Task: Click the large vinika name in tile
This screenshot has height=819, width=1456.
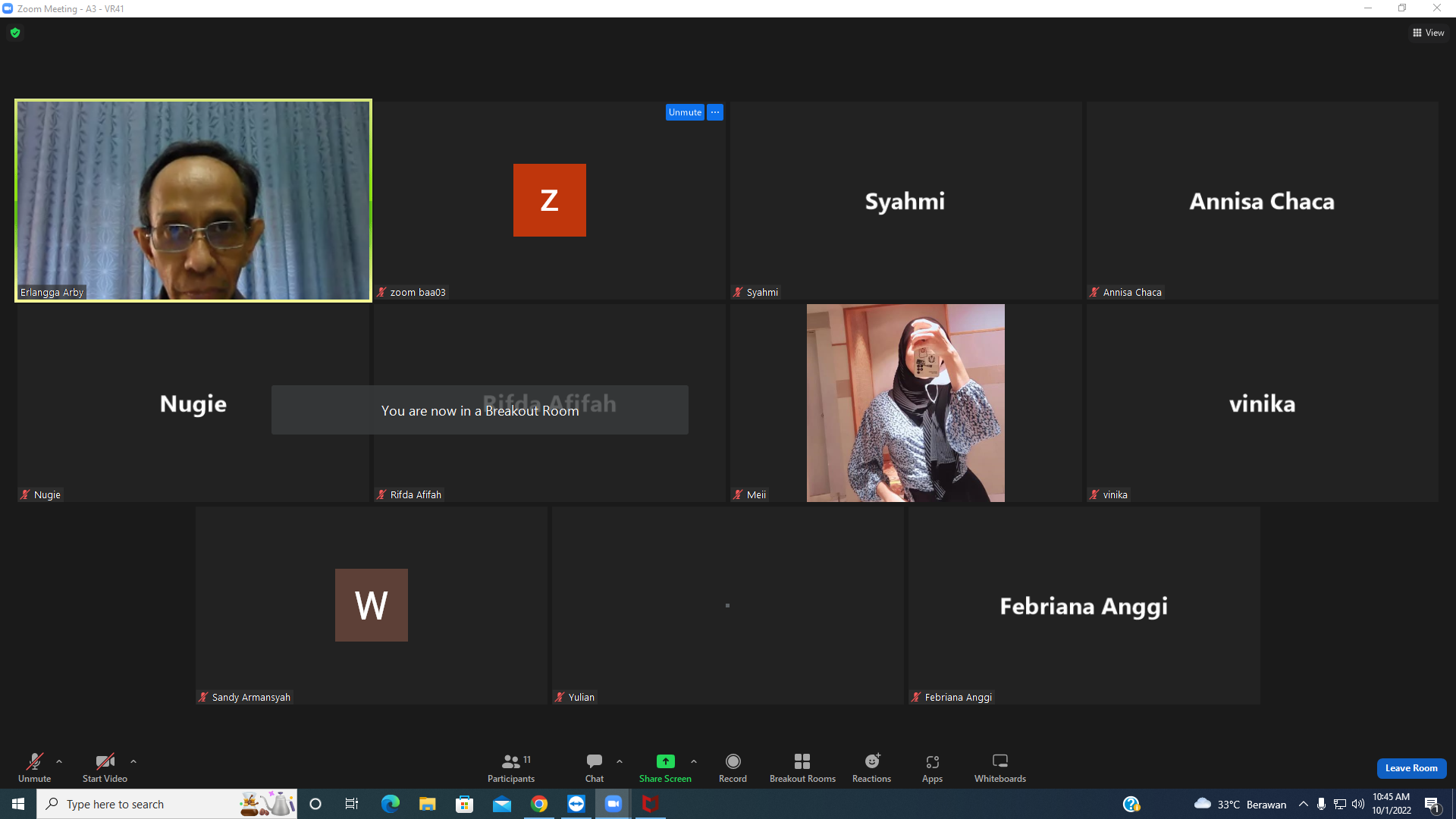Action: [x=1262, y=403]
